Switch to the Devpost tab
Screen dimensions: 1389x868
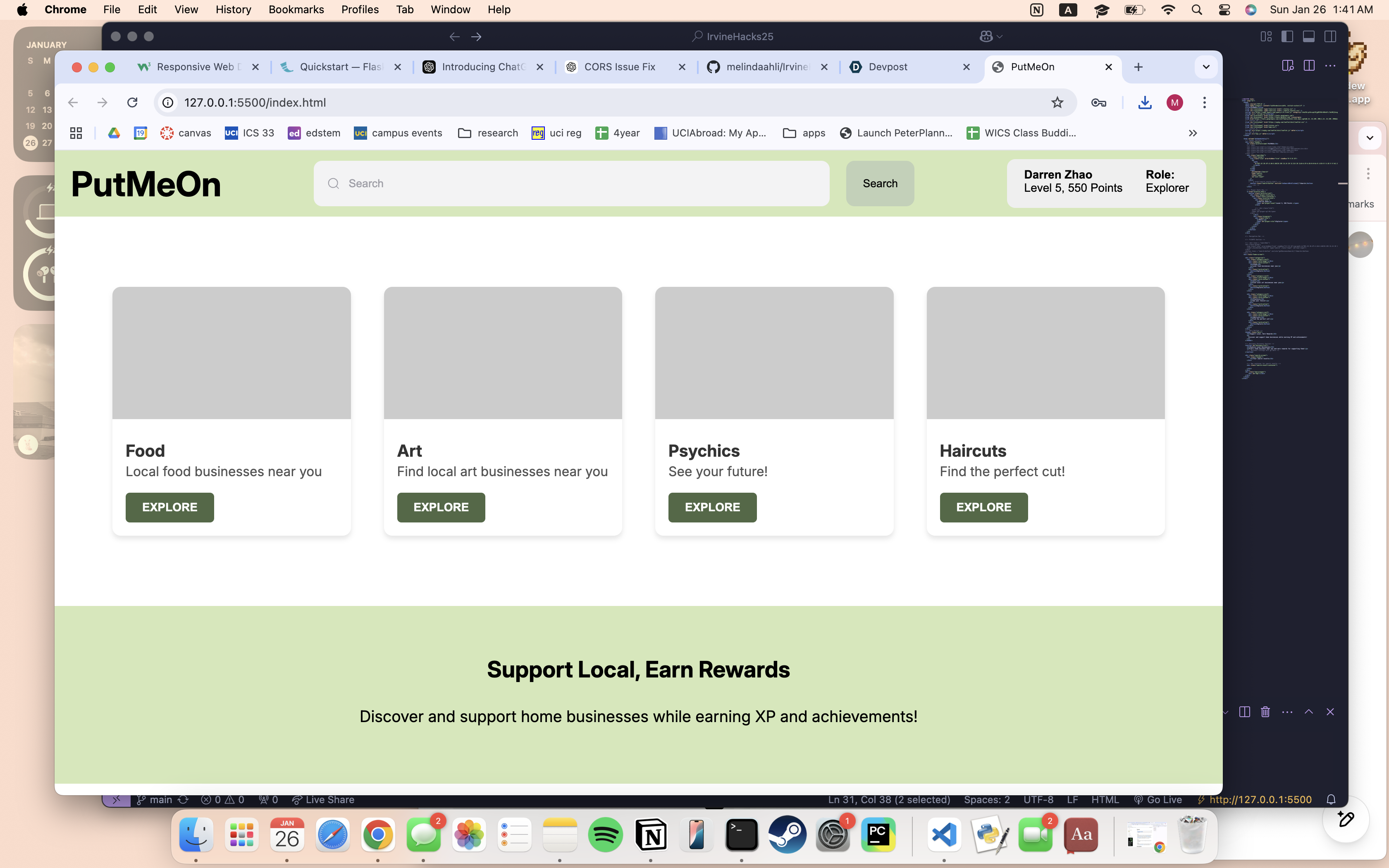pyautogui.click(x=888, y=67)
